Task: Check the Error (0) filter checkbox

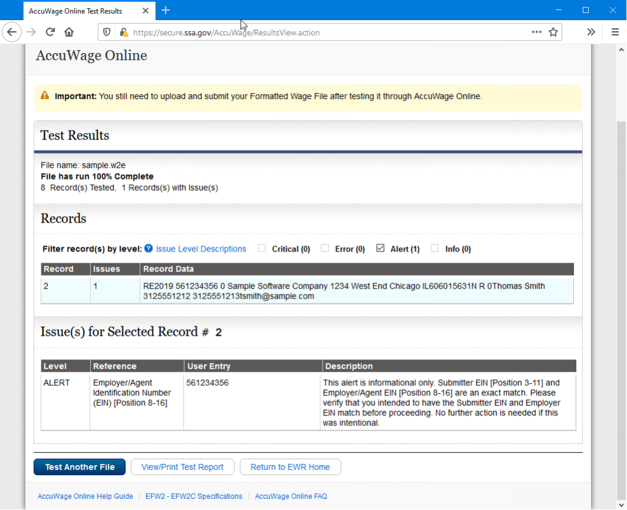Action: [x=325, y=248]
